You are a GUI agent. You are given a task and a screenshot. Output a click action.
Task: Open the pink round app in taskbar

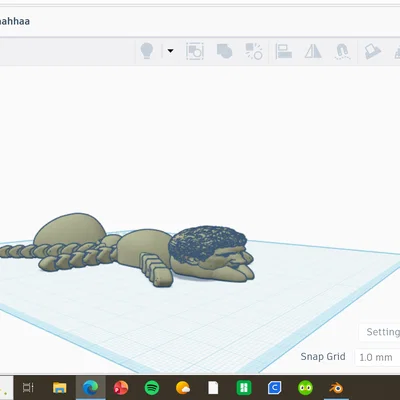(x=121, y=388)
